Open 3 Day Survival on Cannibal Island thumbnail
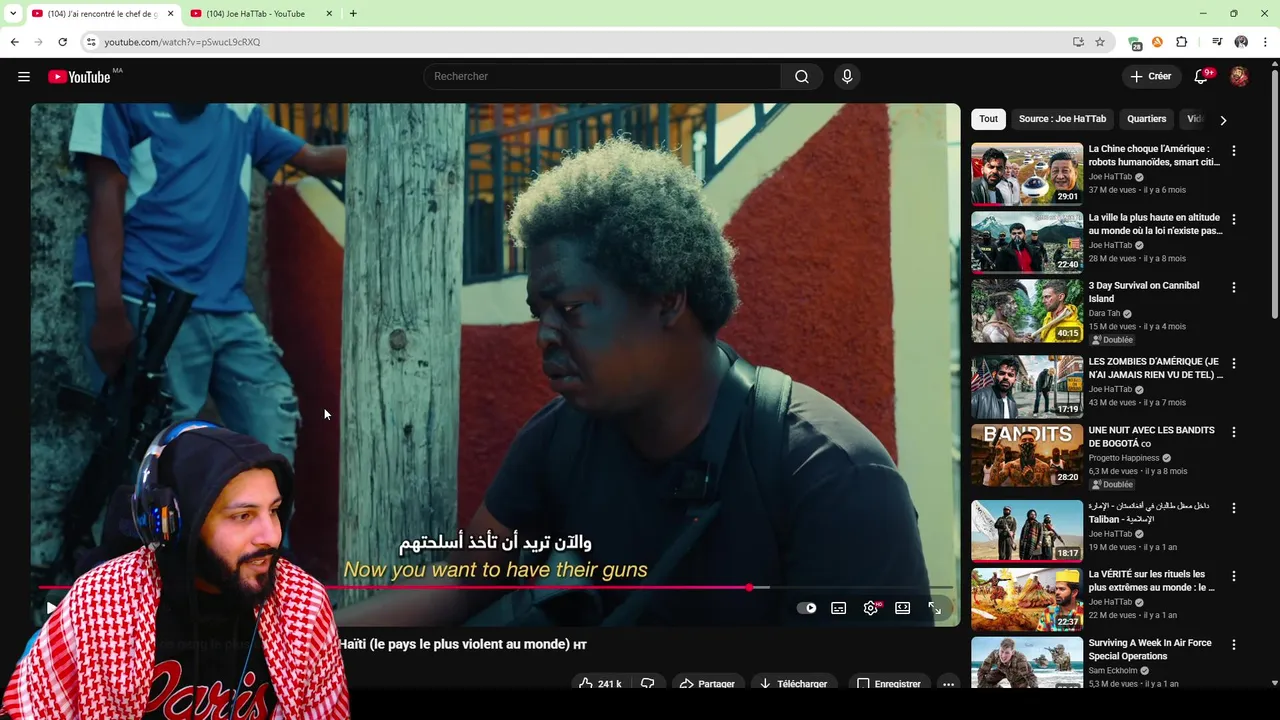1280x720 pixels. (1027, 310)
